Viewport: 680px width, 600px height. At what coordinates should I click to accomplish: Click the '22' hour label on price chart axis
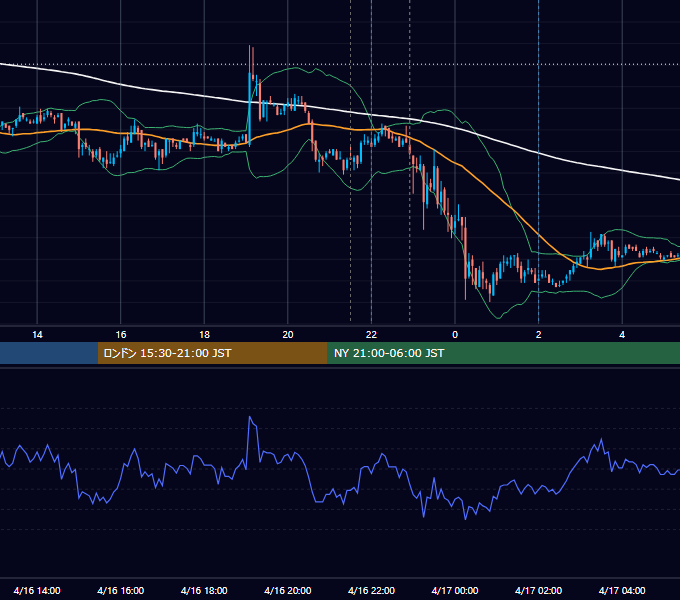371,335
